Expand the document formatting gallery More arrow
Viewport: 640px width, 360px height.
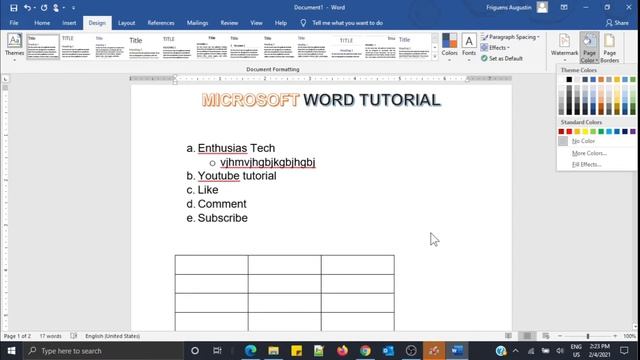click(x=435, y=58)
